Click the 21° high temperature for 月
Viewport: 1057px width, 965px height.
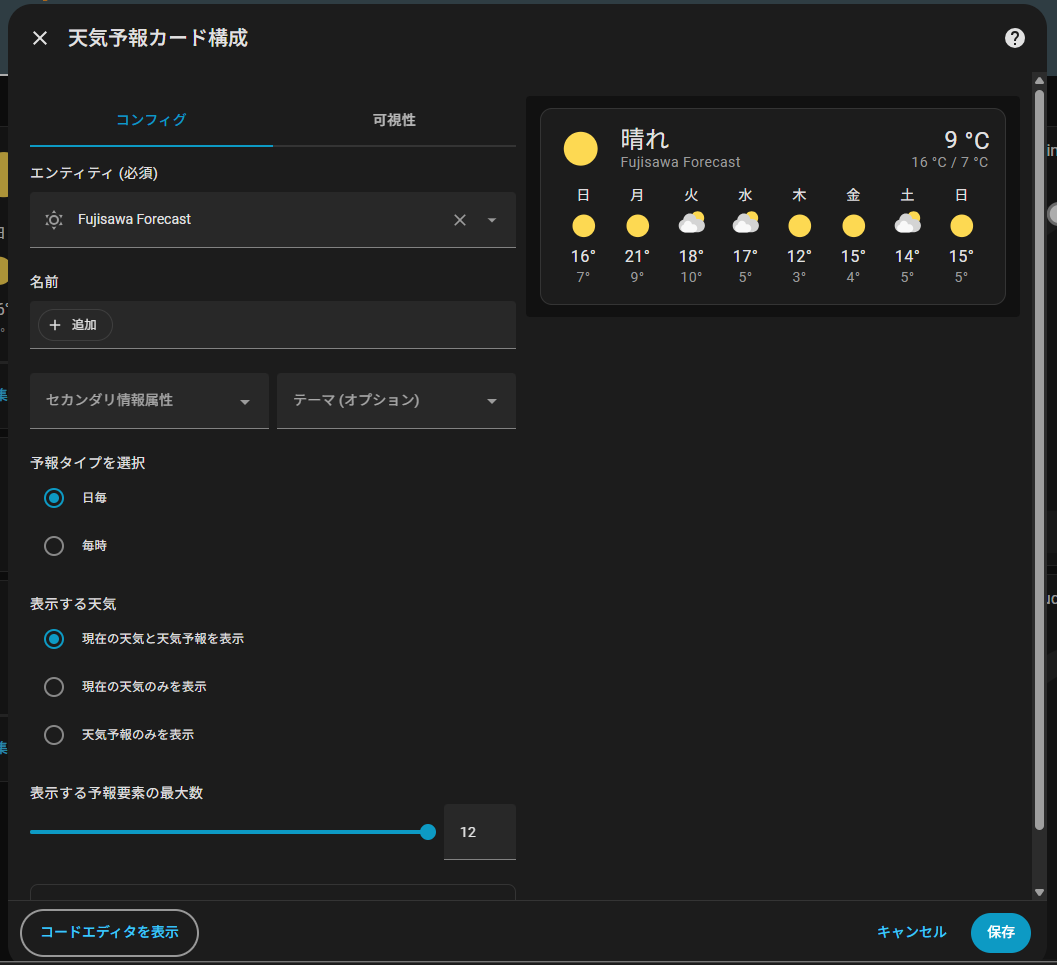tap(637, 257)
